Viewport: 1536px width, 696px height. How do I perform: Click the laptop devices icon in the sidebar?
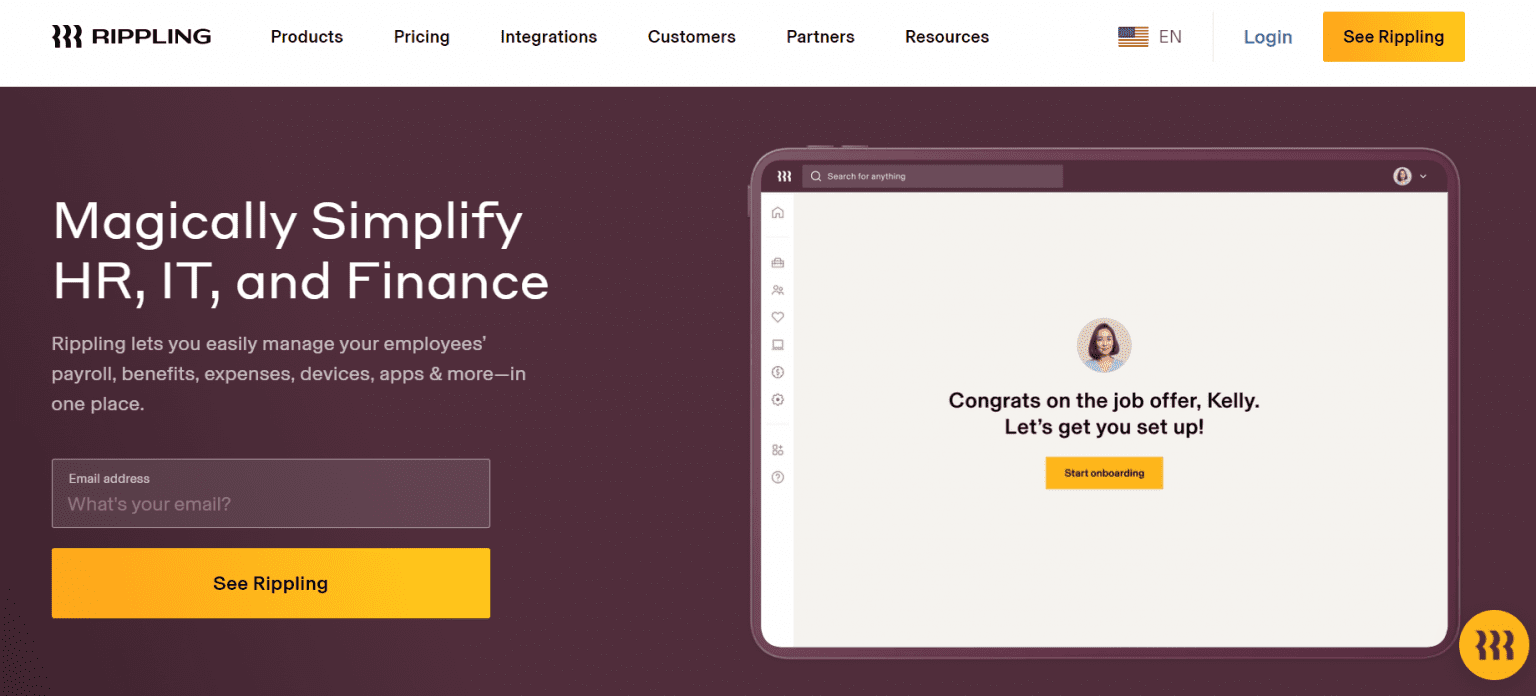click(x=778, y=345)
